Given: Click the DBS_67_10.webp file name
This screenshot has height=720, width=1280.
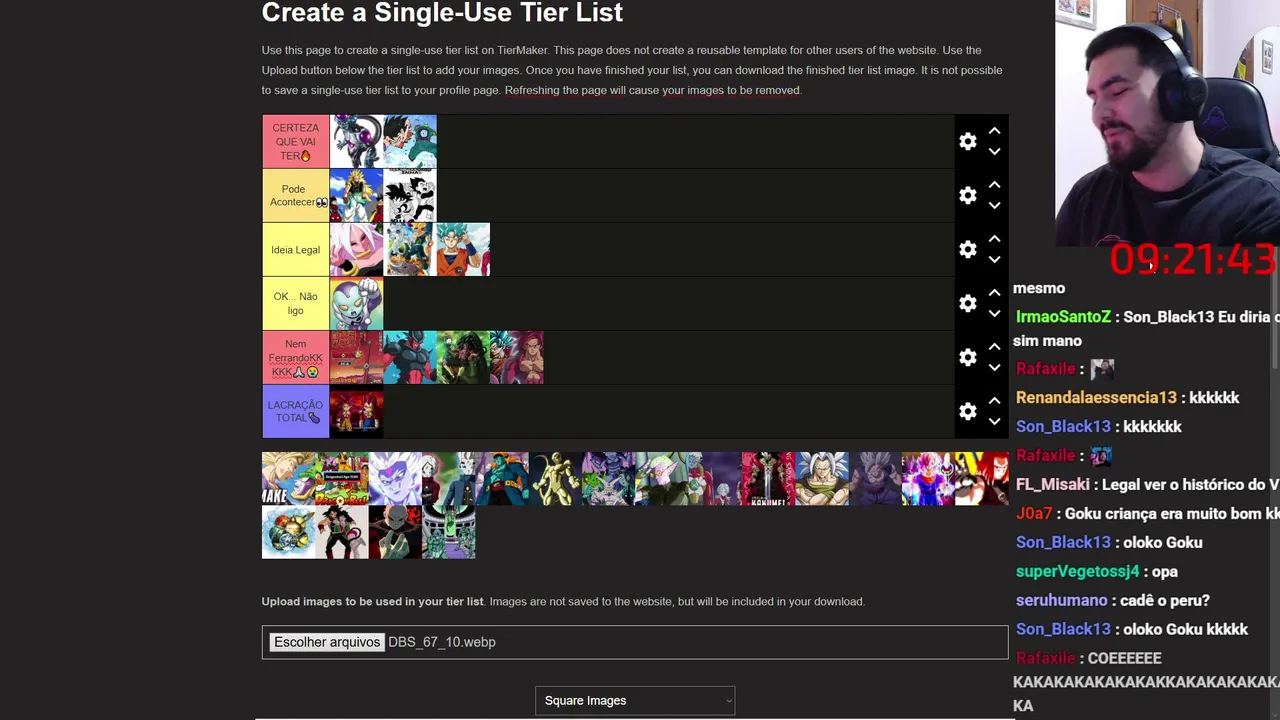Looking at the screenshot, I should [x=442, y=642].
